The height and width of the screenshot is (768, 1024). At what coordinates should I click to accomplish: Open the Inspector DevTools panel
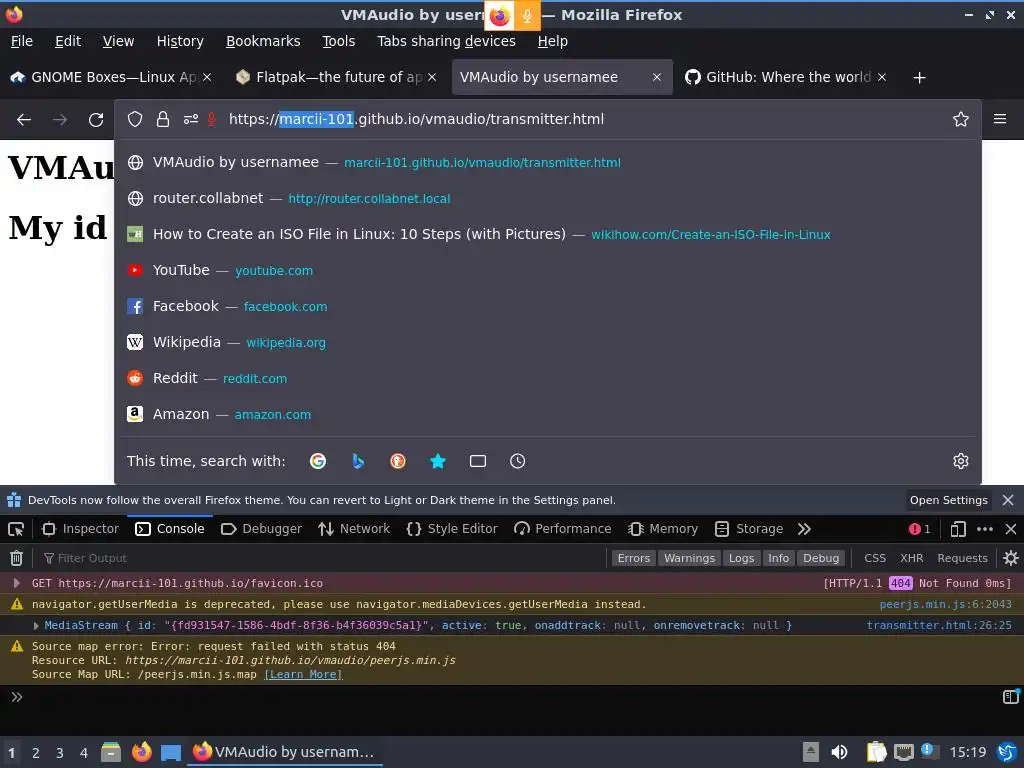(x=80, y=529)
